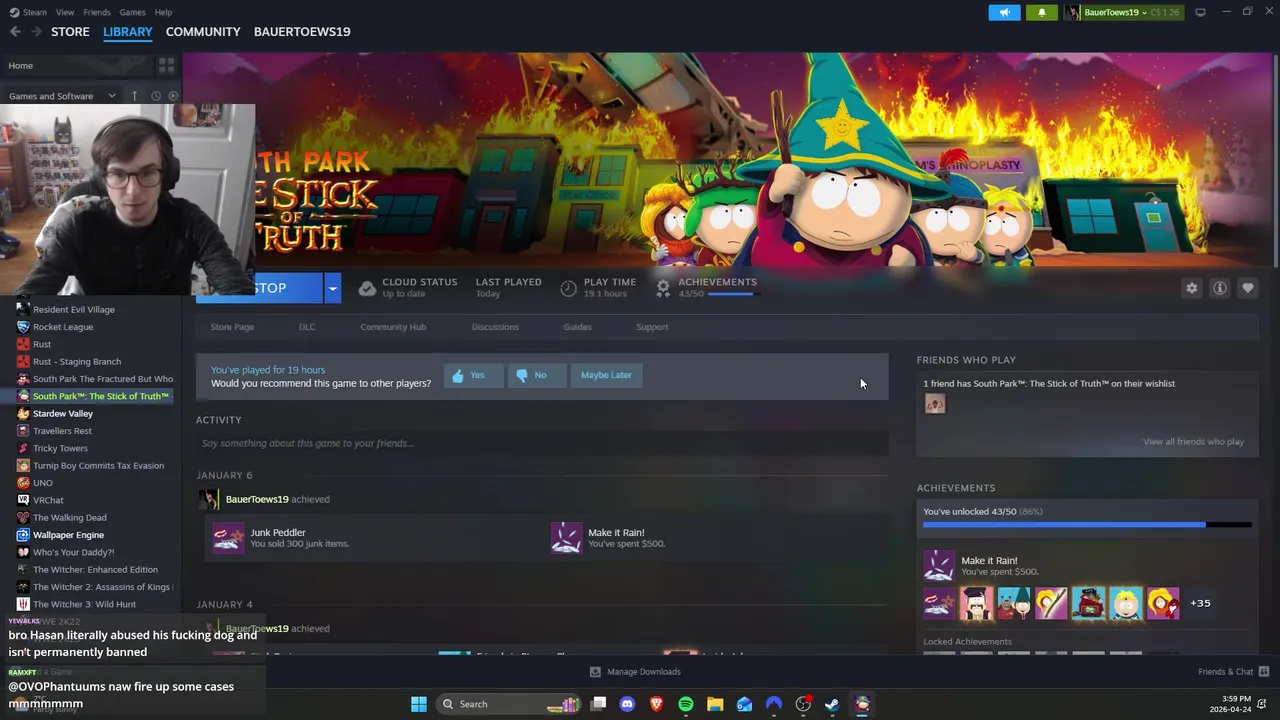Add game to favorites heart icon
Screen dimensions: 1280x720
click(x=1248, y=288)
